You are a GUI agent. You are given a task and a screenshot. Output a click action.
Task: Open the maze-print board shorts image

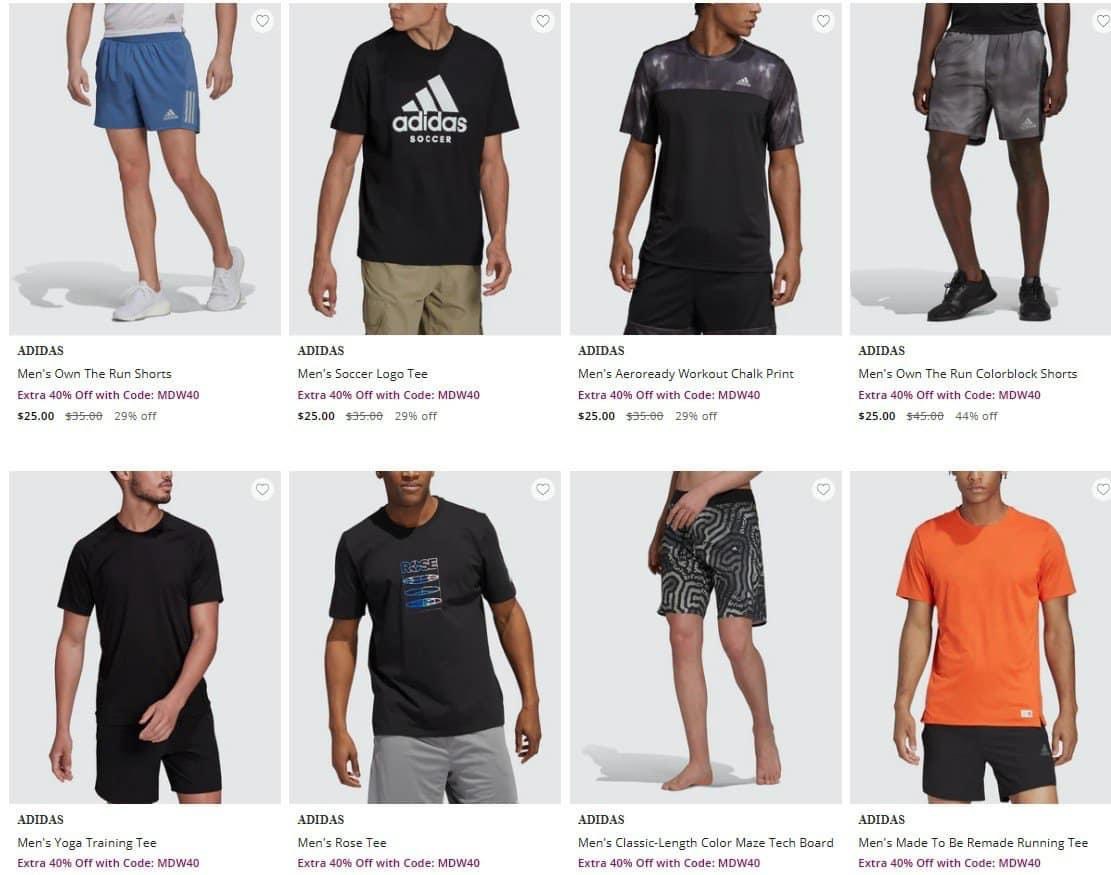[706, 637]
